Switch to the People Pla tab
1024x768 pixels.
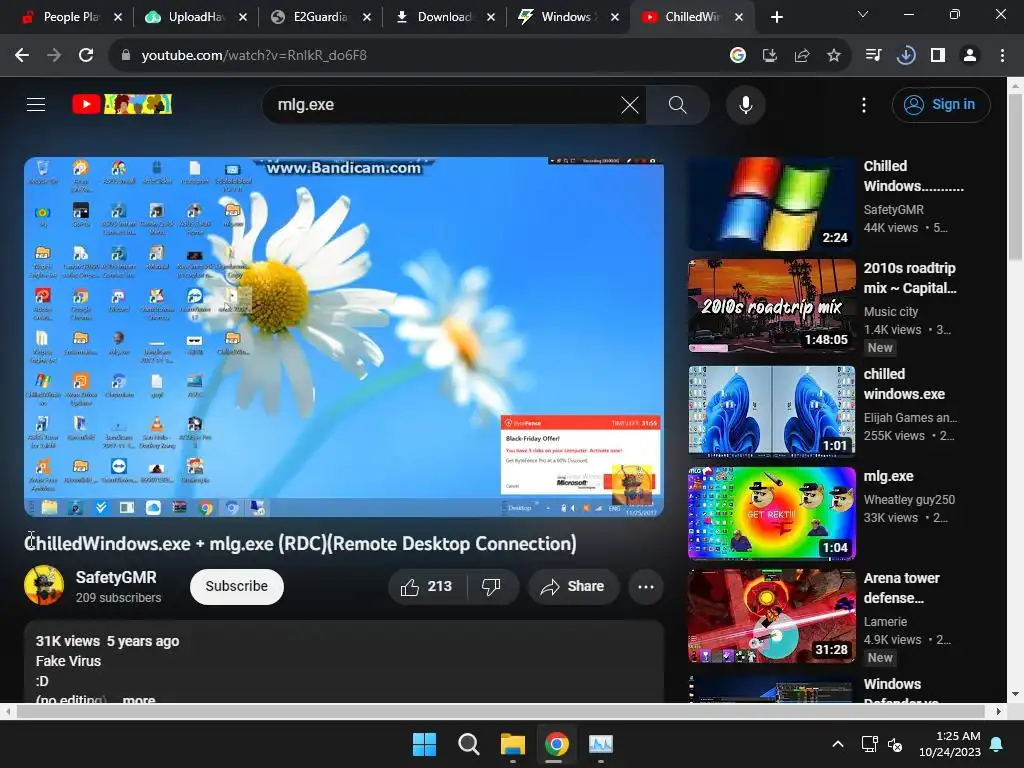[x=71, y=17]
